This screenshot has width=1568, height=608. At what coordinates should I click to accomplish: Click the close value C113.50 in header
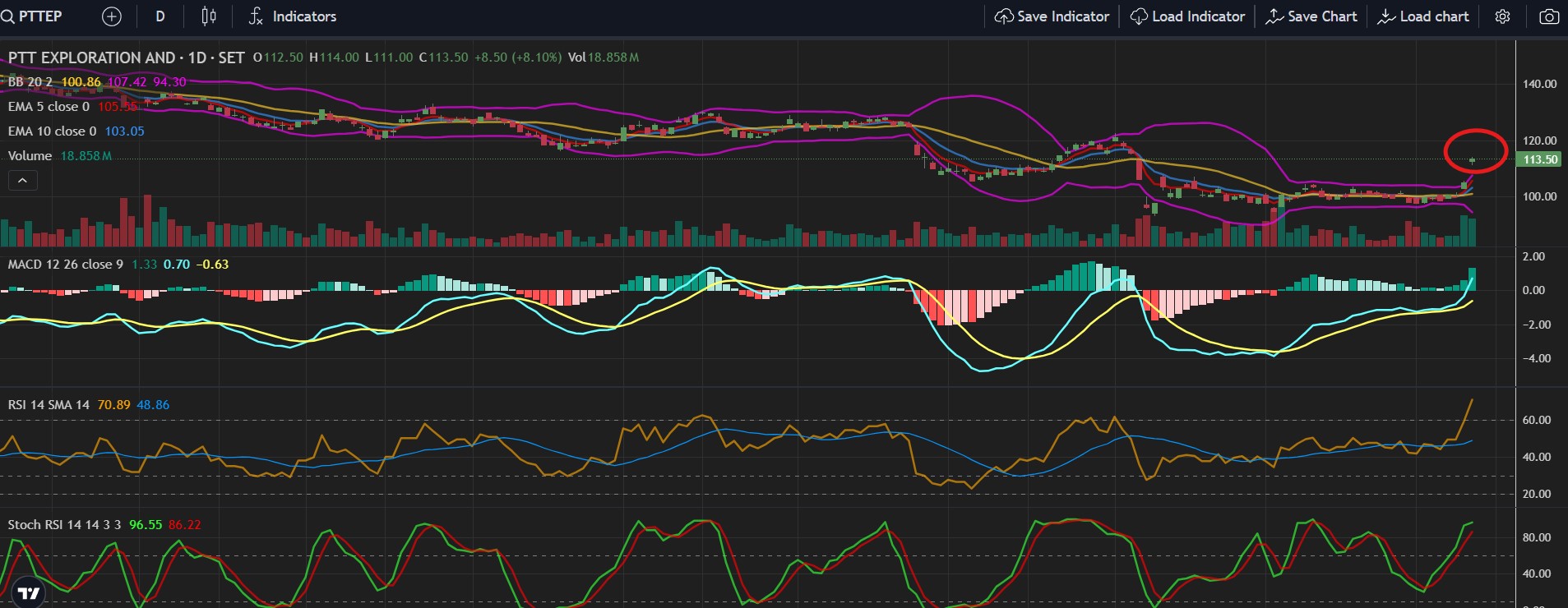[x=443, y=58]
